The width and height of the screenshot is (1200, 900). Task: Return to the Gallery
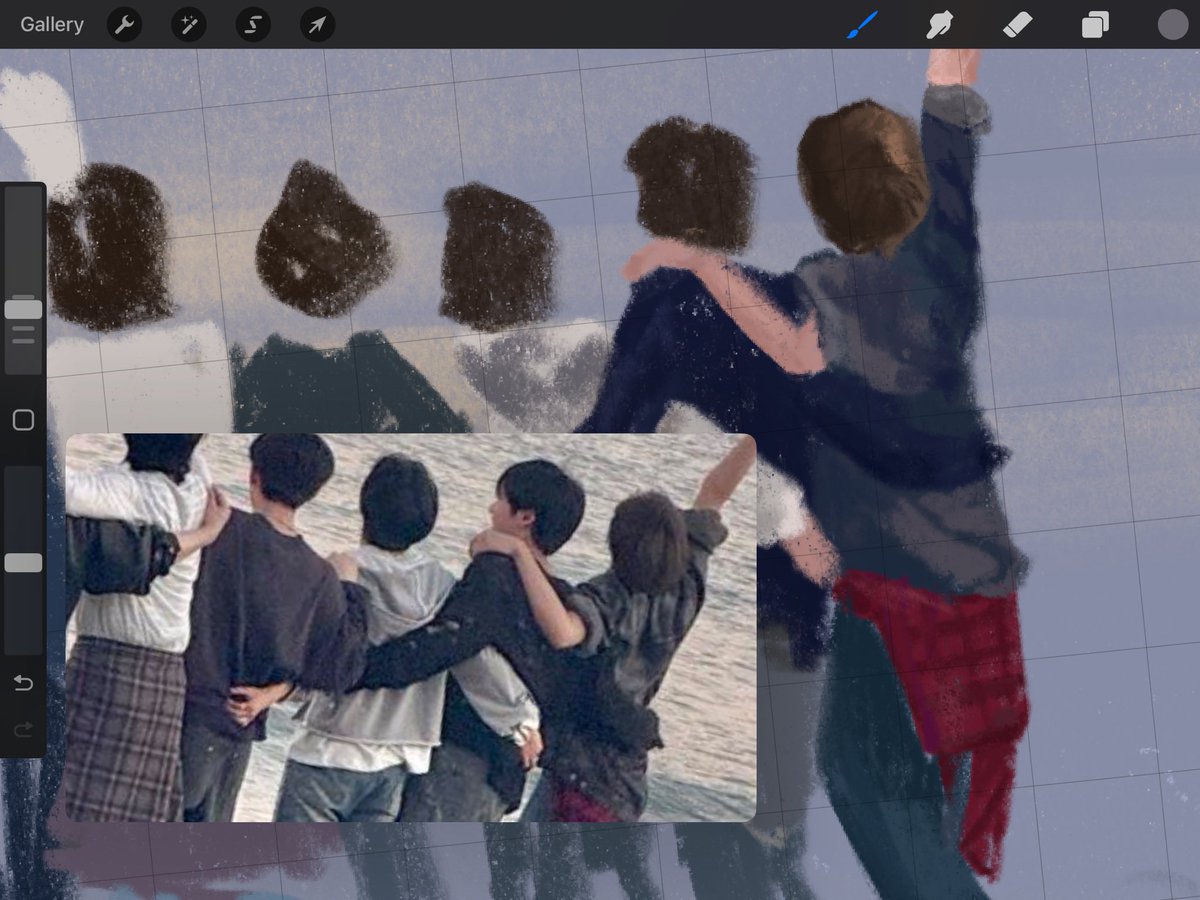52,25
